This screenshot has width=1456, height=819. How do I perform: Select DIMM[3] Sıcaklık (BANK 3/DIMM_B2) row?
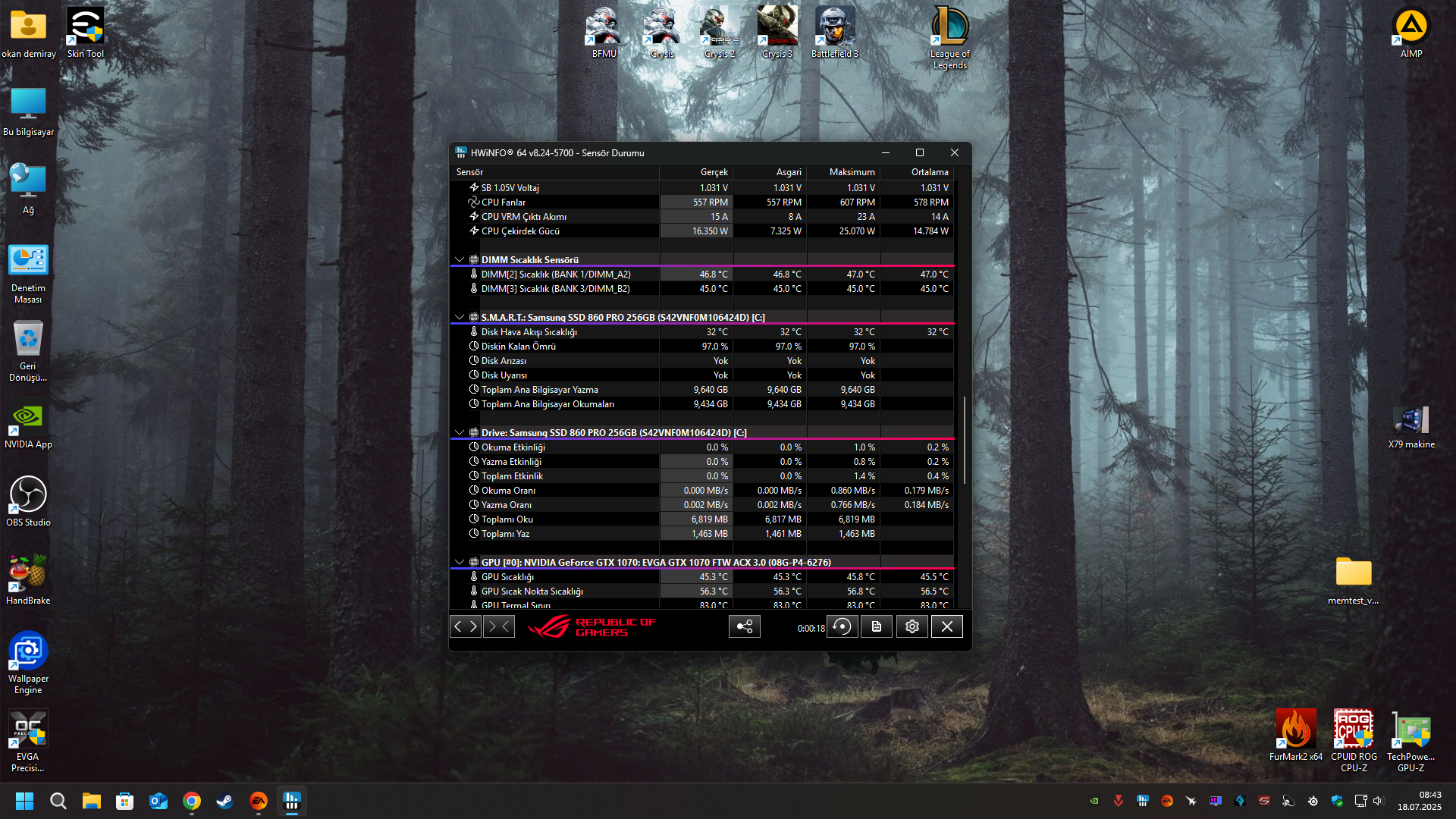pos(701,289)
